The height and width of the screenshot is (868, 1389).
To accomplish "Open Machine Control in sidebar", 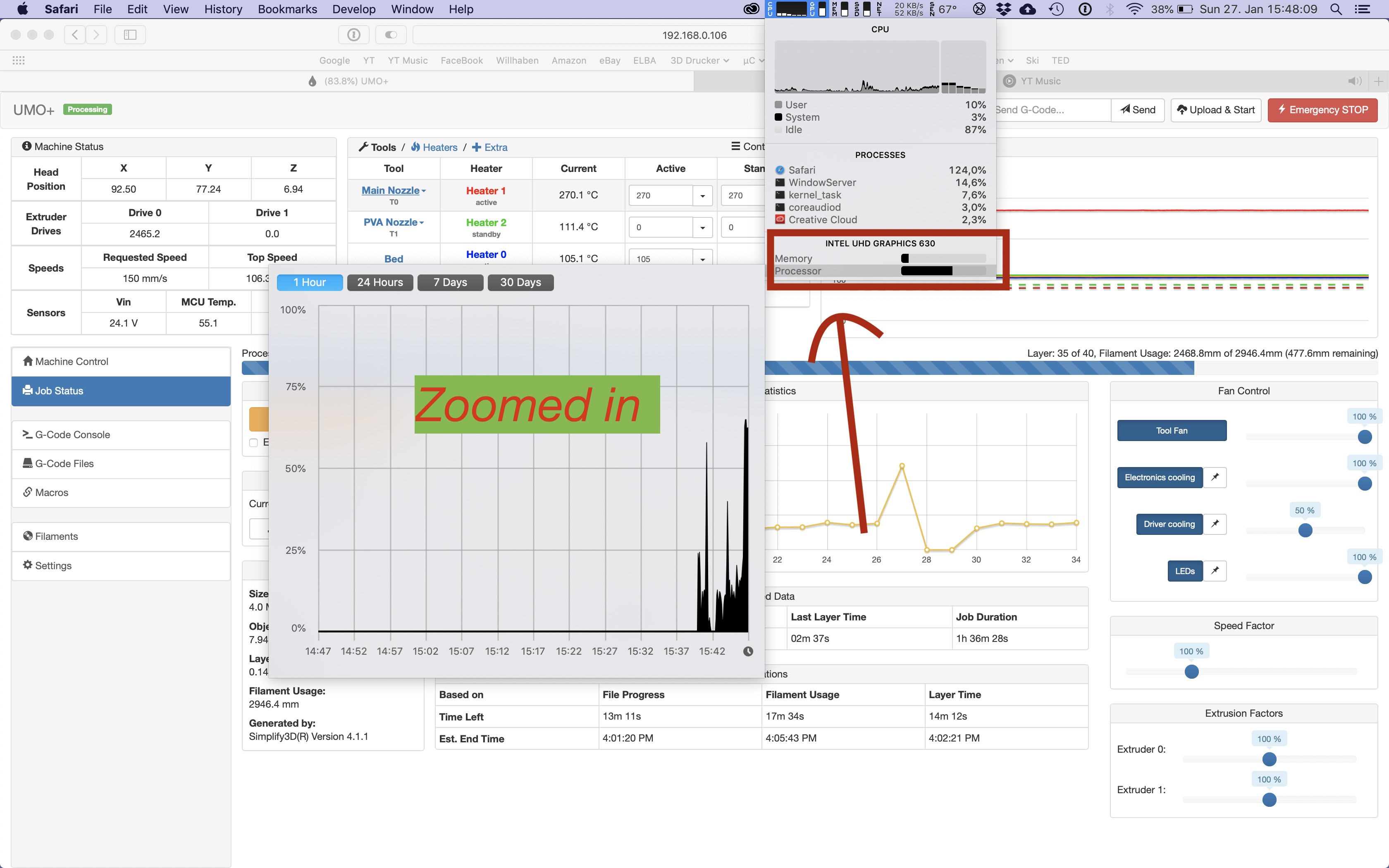I will pos(121,362).
